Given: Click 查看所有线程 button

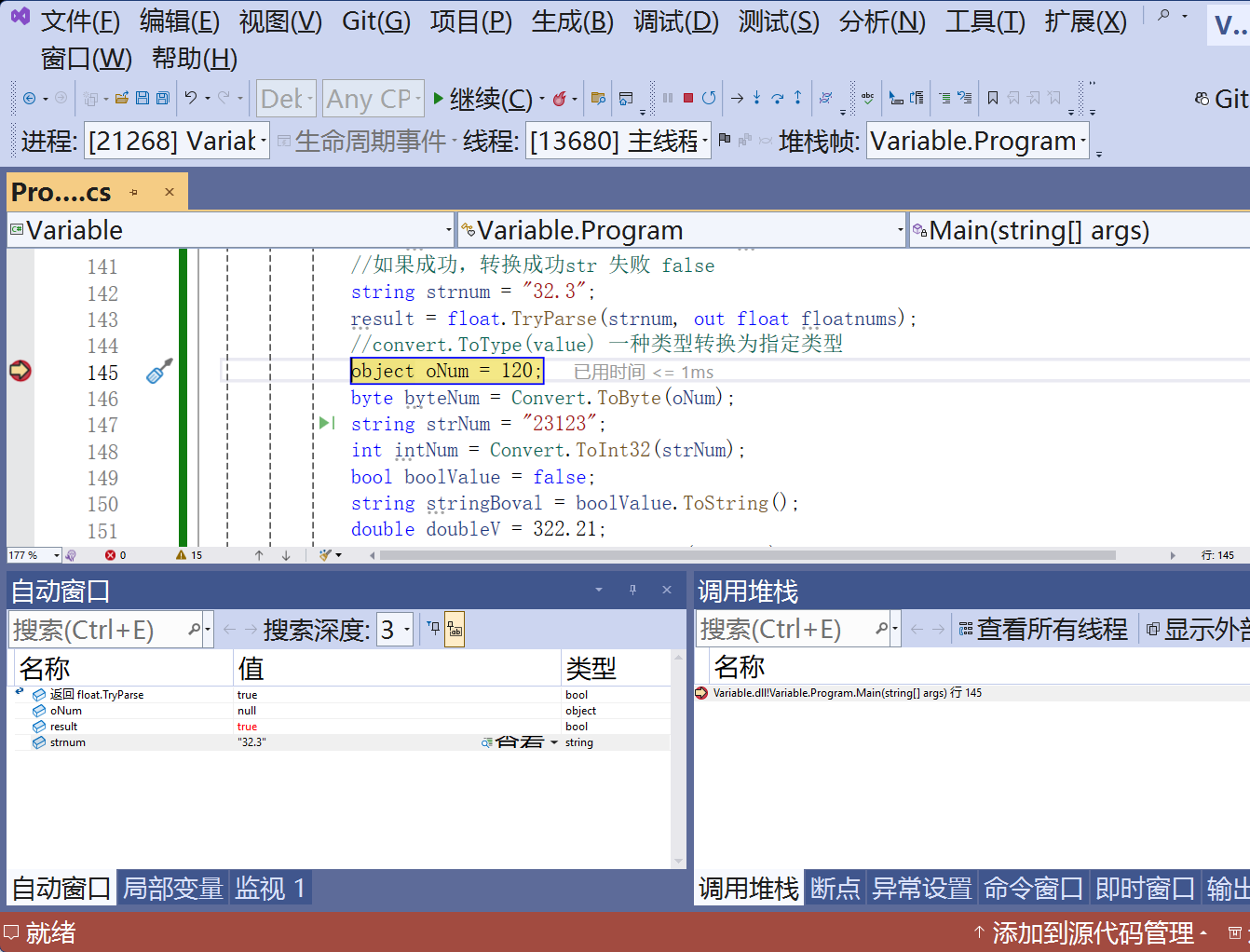Looking at the screenshot, I should click(1043, 629).
